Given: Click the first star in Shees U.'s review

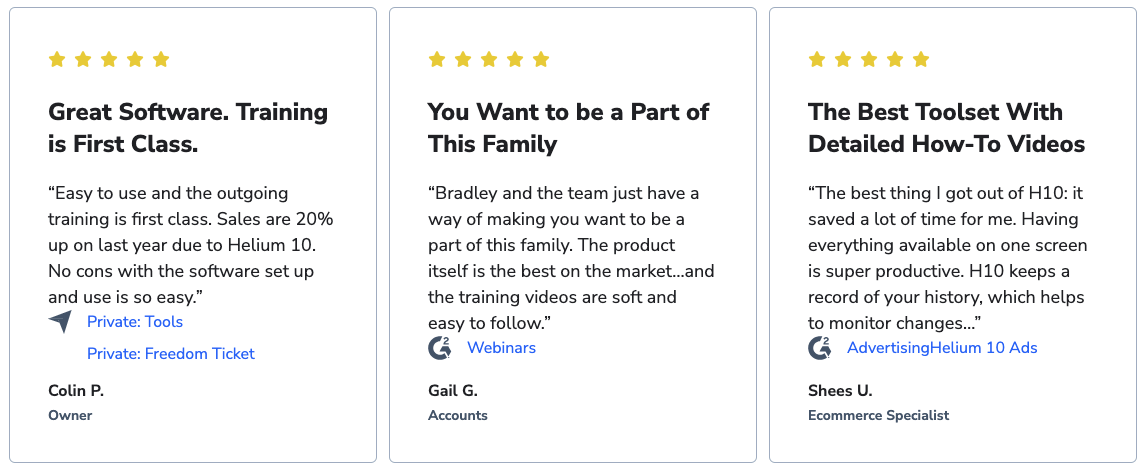Looking at the screenshot, I should 817,59.
